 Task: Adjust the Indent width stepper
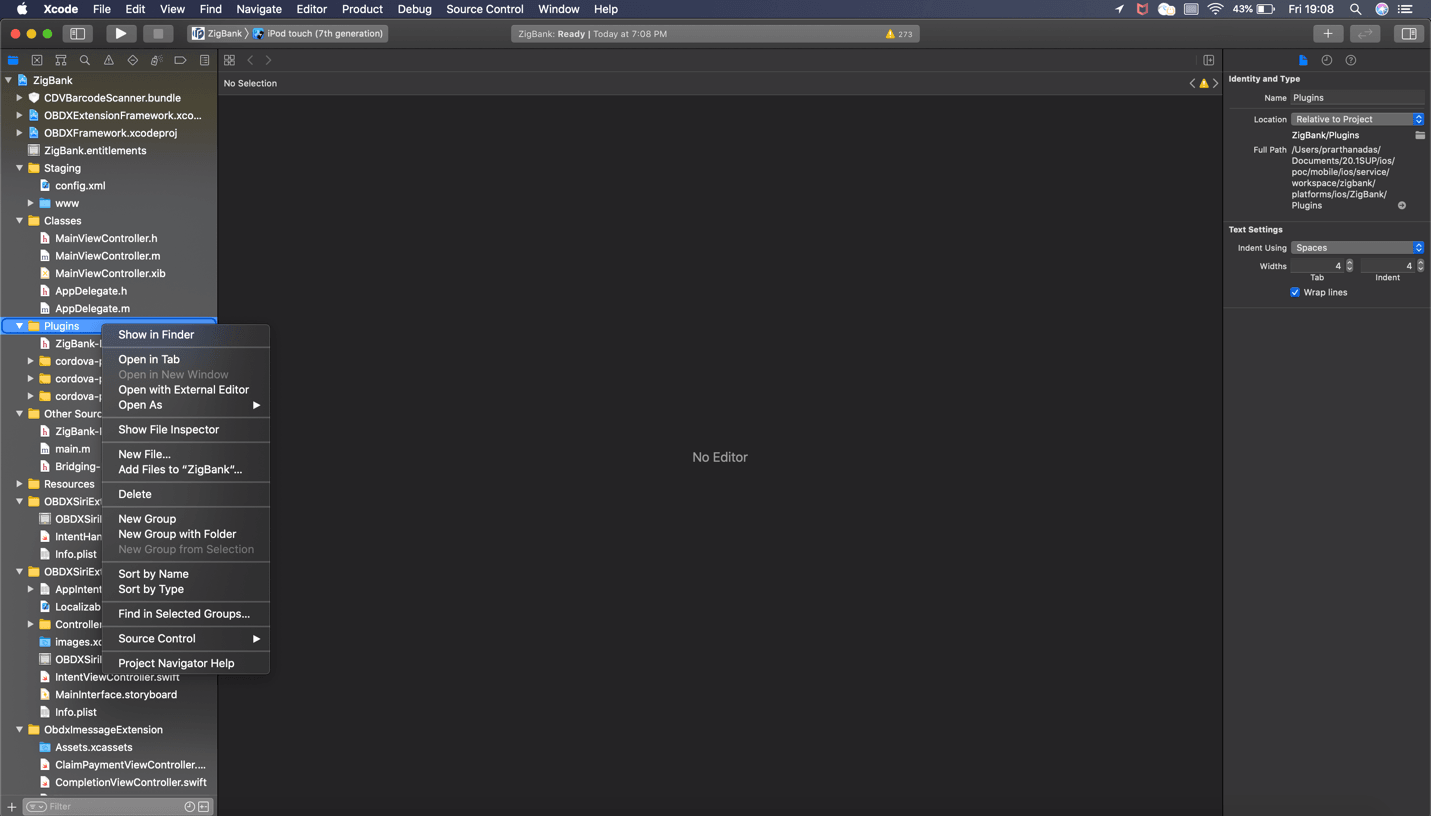pyautogui.click(x=1420, y=266)
